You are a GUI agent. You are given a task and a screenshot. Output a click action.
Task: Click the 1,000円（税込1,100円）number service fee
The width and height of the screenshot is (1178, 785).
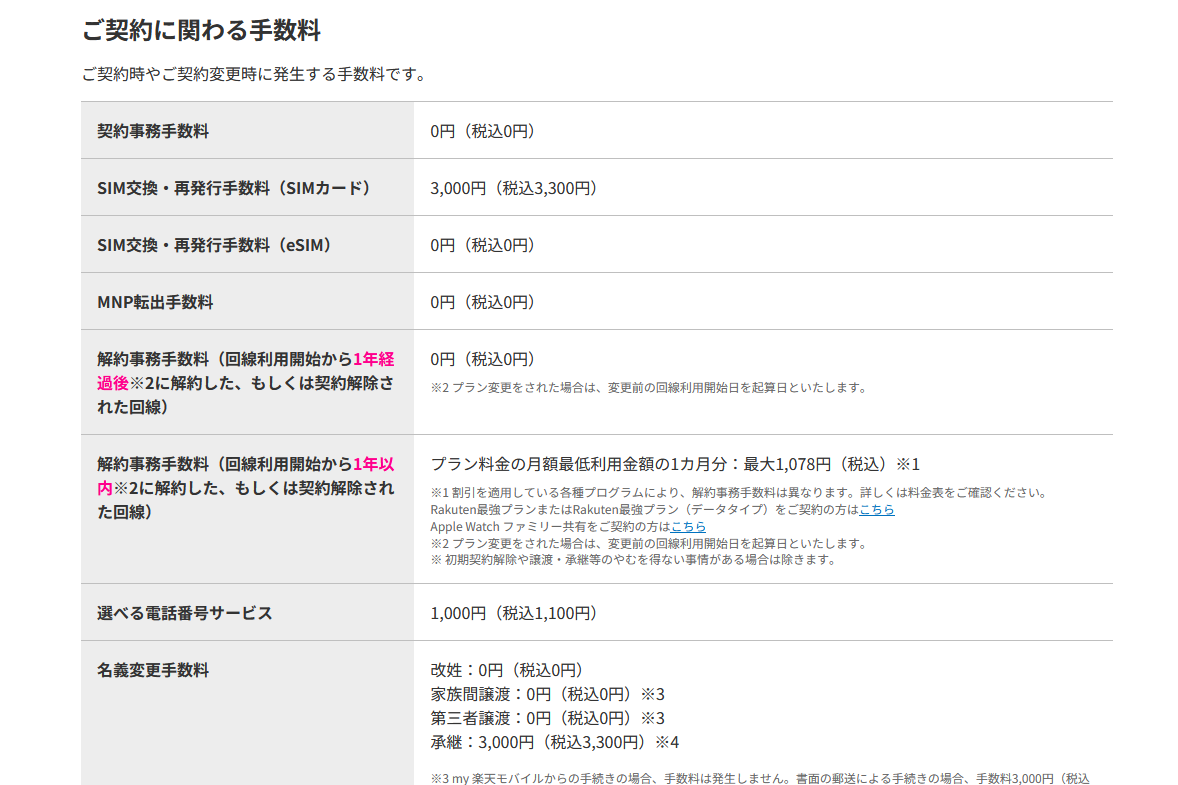[x=514, y=612]
